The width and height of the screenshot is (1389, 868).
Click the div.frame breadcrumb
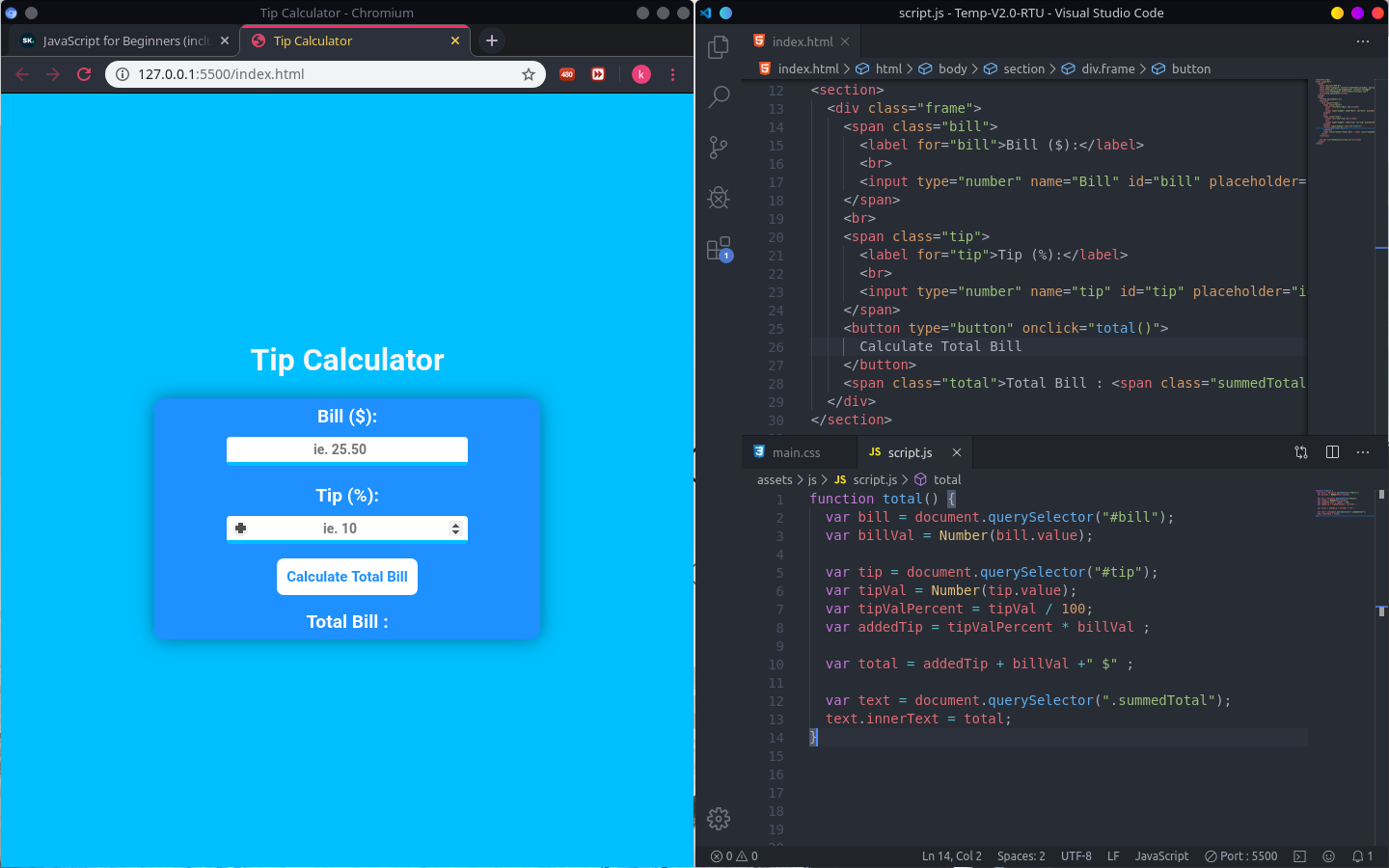click(1099, 68)
